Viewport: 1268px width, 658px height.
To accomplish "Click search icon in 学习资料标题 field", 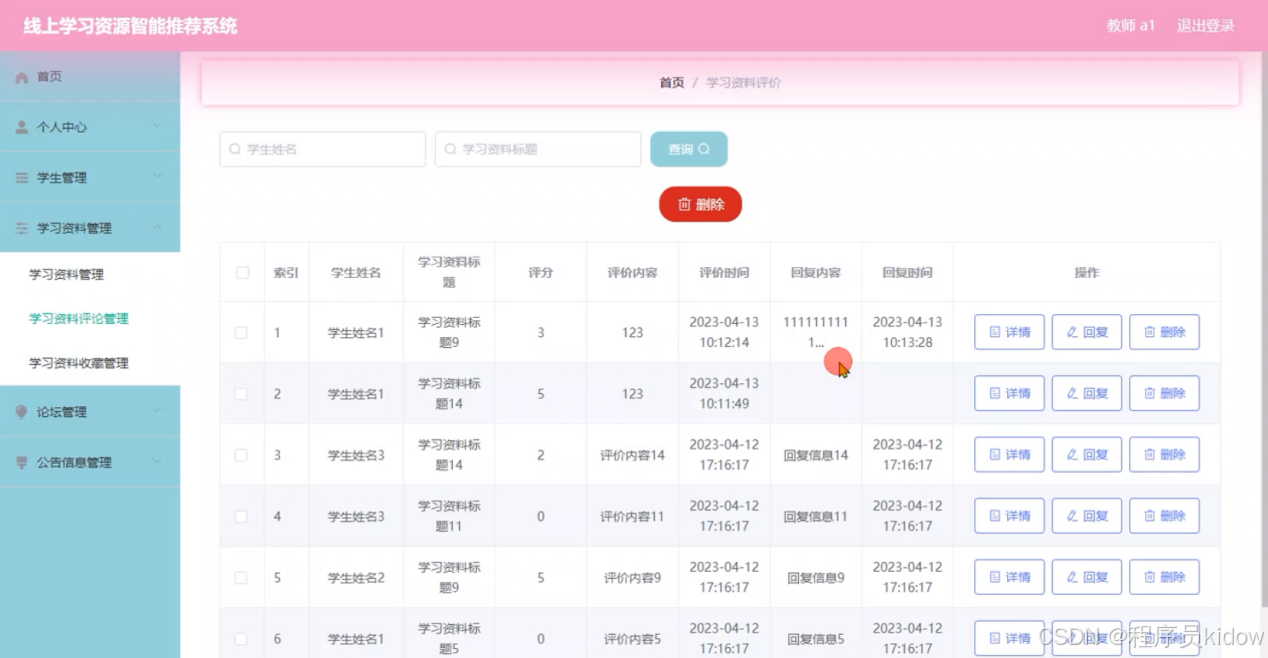I will [x=451, y=149].
